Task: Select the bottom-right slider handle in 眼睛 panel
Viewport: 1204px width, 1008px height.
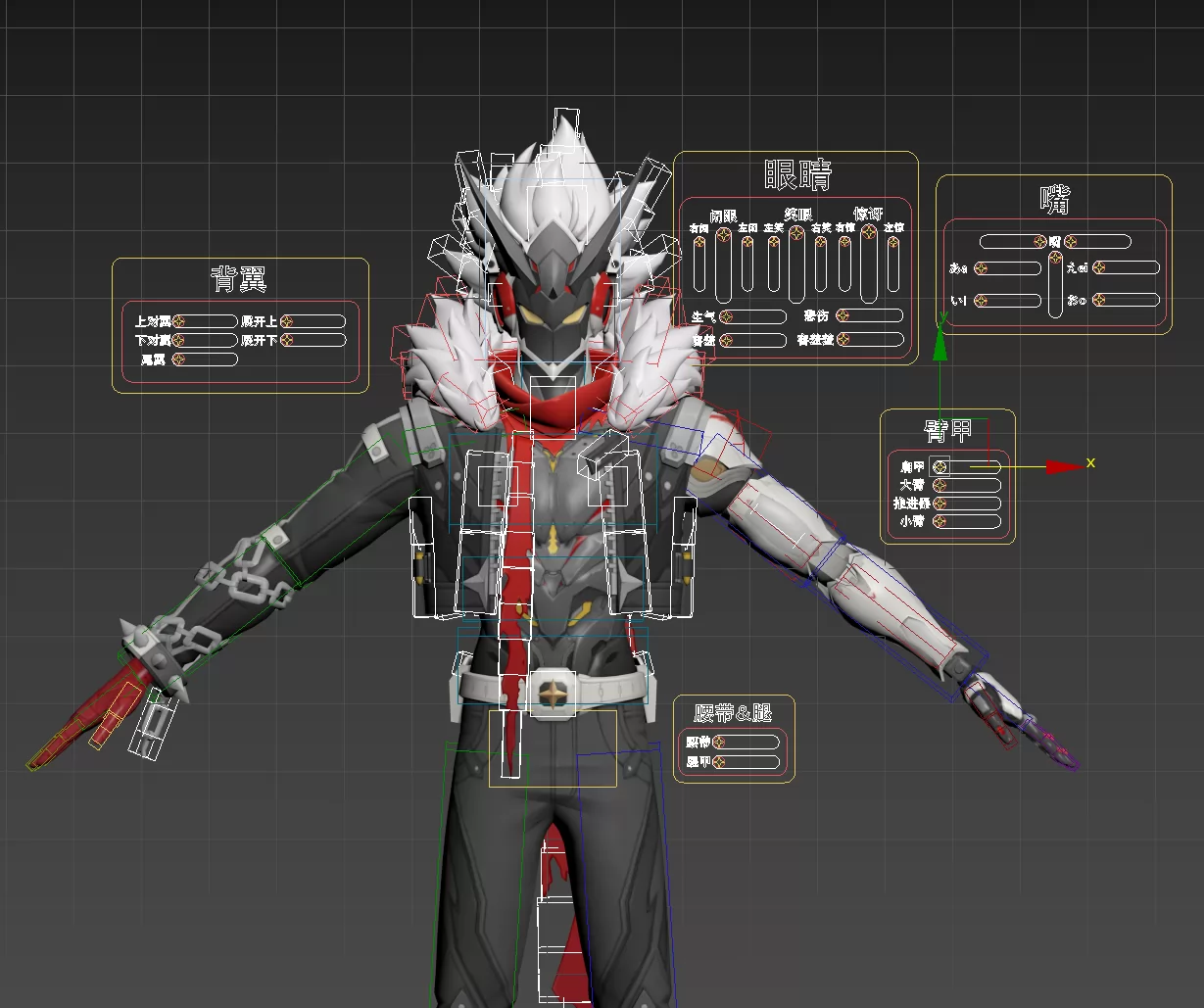Action: 843,339
